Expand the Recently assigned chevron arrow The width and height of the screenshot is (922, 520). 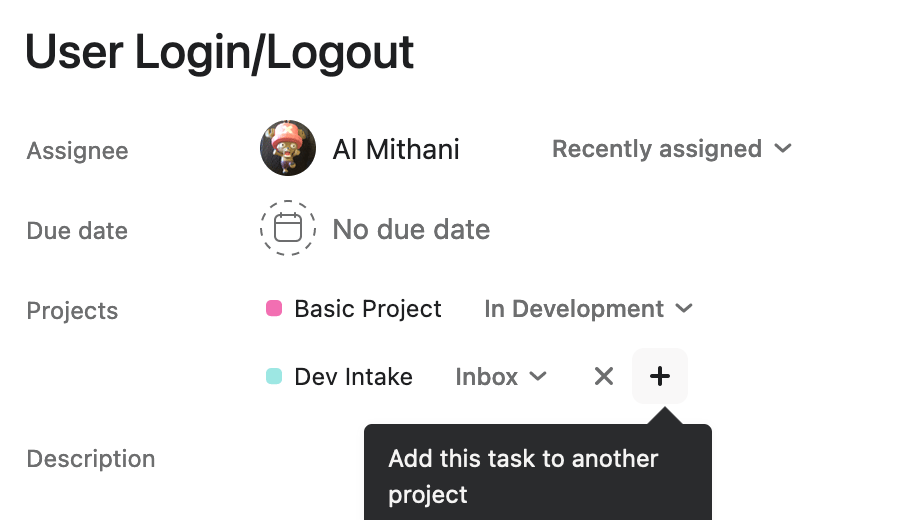(783, 149)
